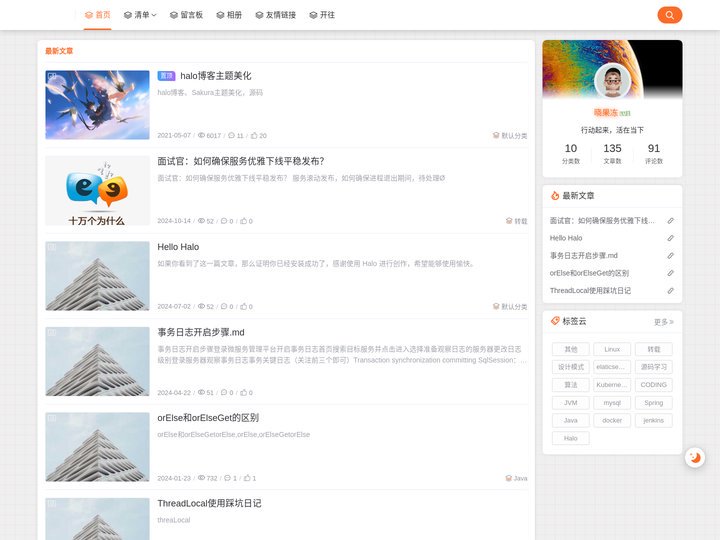
Task: Open the Java category of orElse post
Action: tap(516, 478)
